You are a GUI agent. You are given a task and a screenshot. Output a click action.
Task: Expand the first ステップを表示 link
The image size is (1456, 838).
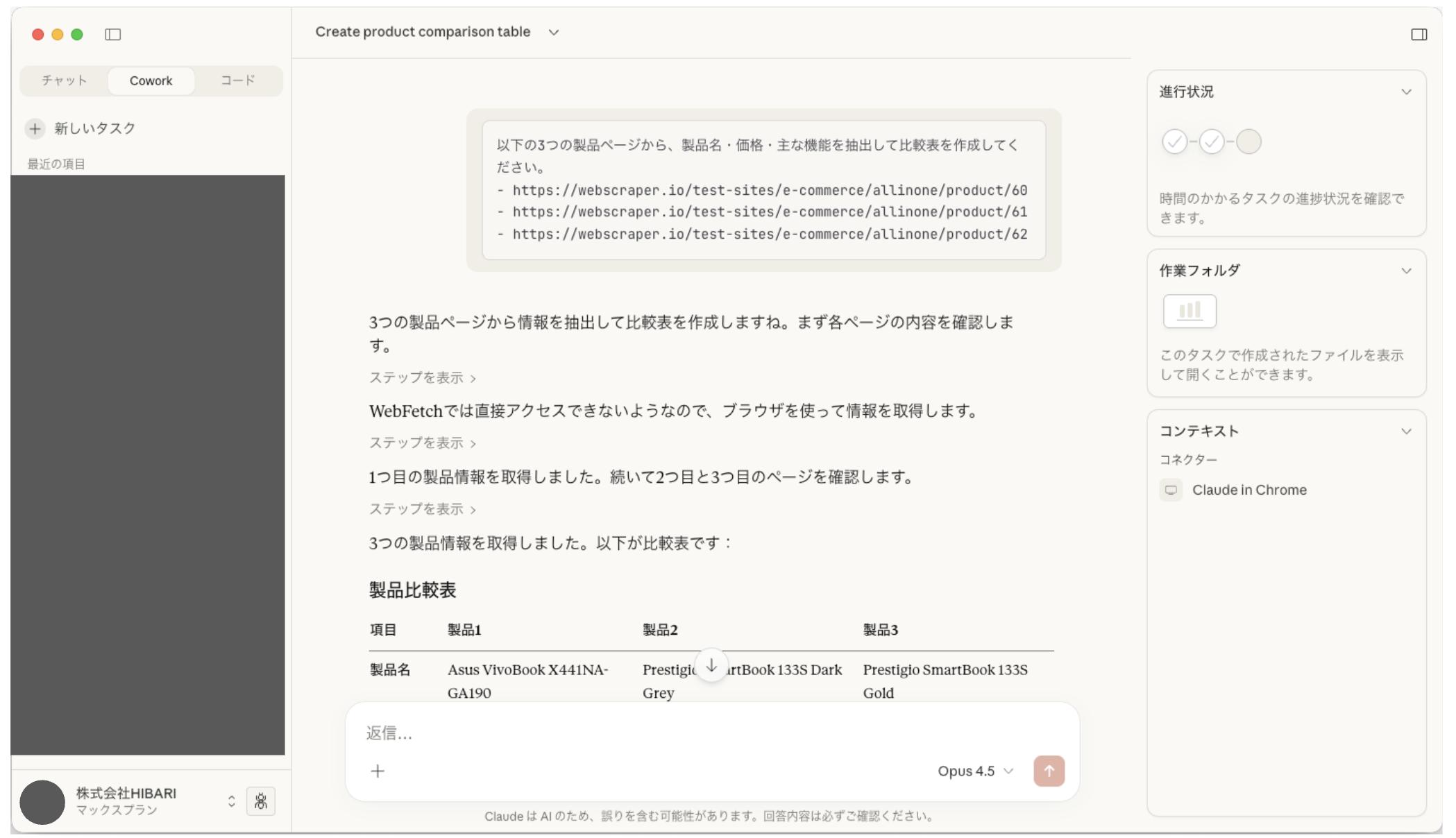tap(422, 378)
